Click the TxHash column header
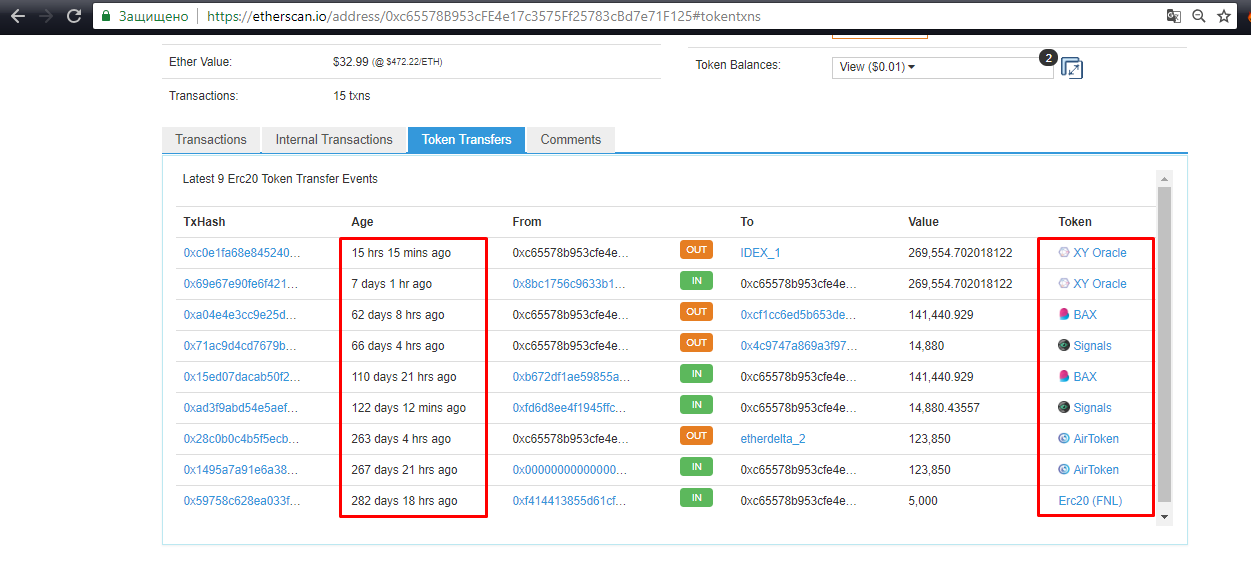 click(x=204, y=222)
